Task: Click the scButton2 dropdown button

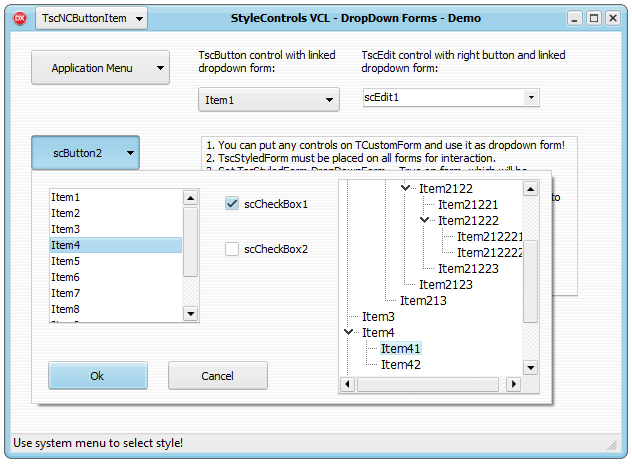Action: [x=85, y=153]
